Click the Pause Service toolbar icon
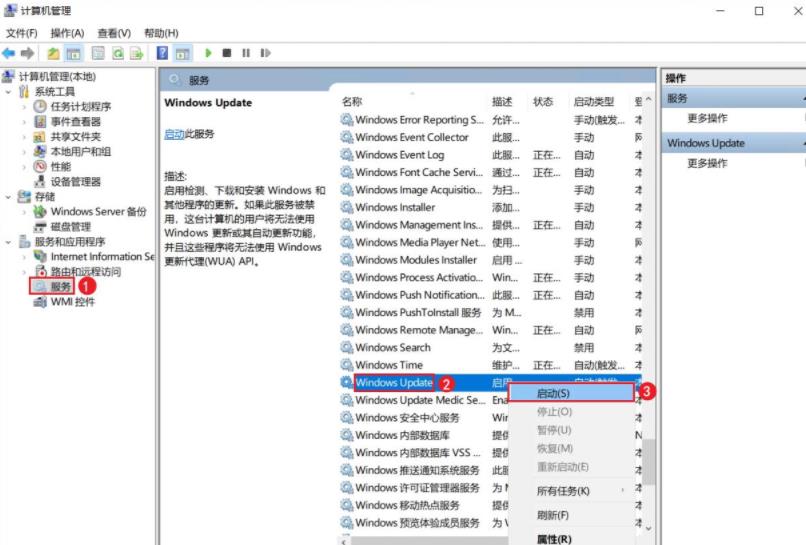 [x=246, y=53]
